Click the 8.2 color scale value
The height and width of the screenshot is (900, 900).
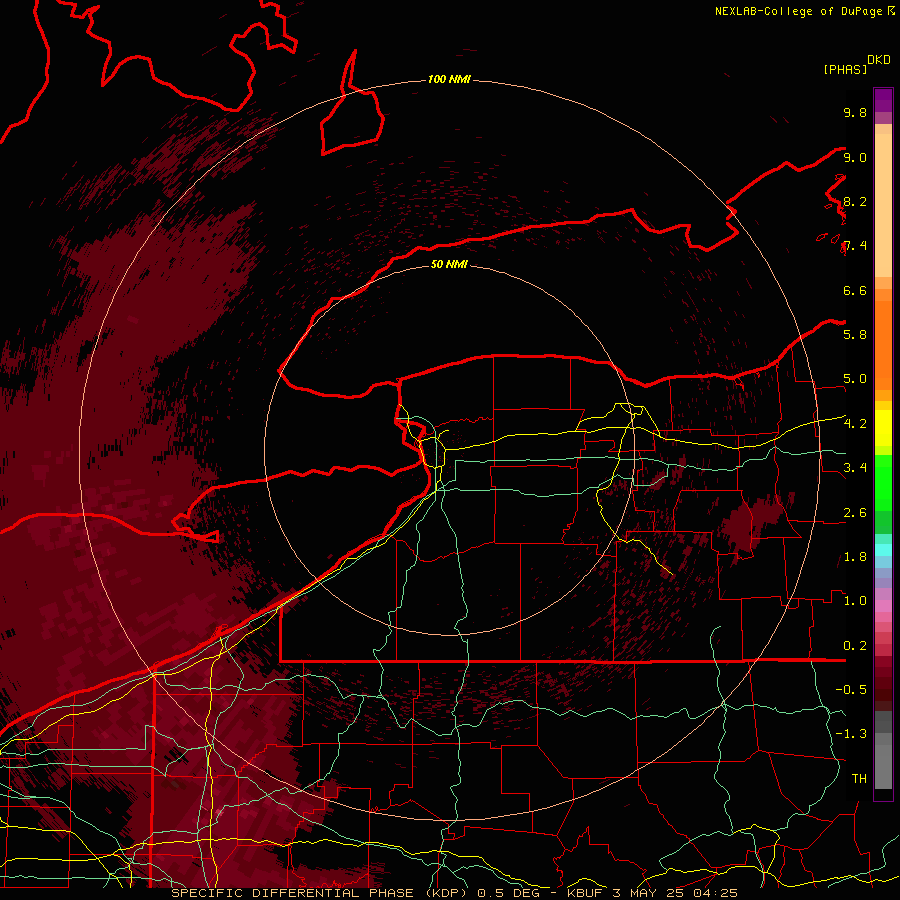tap(855, 201)
